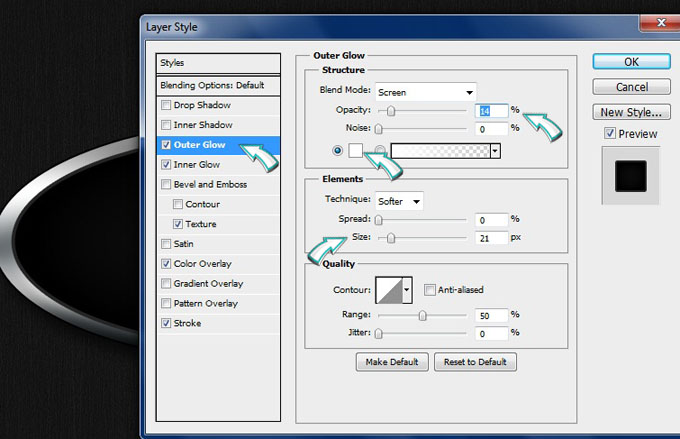Open the Technique dropdown

[399, 200]
